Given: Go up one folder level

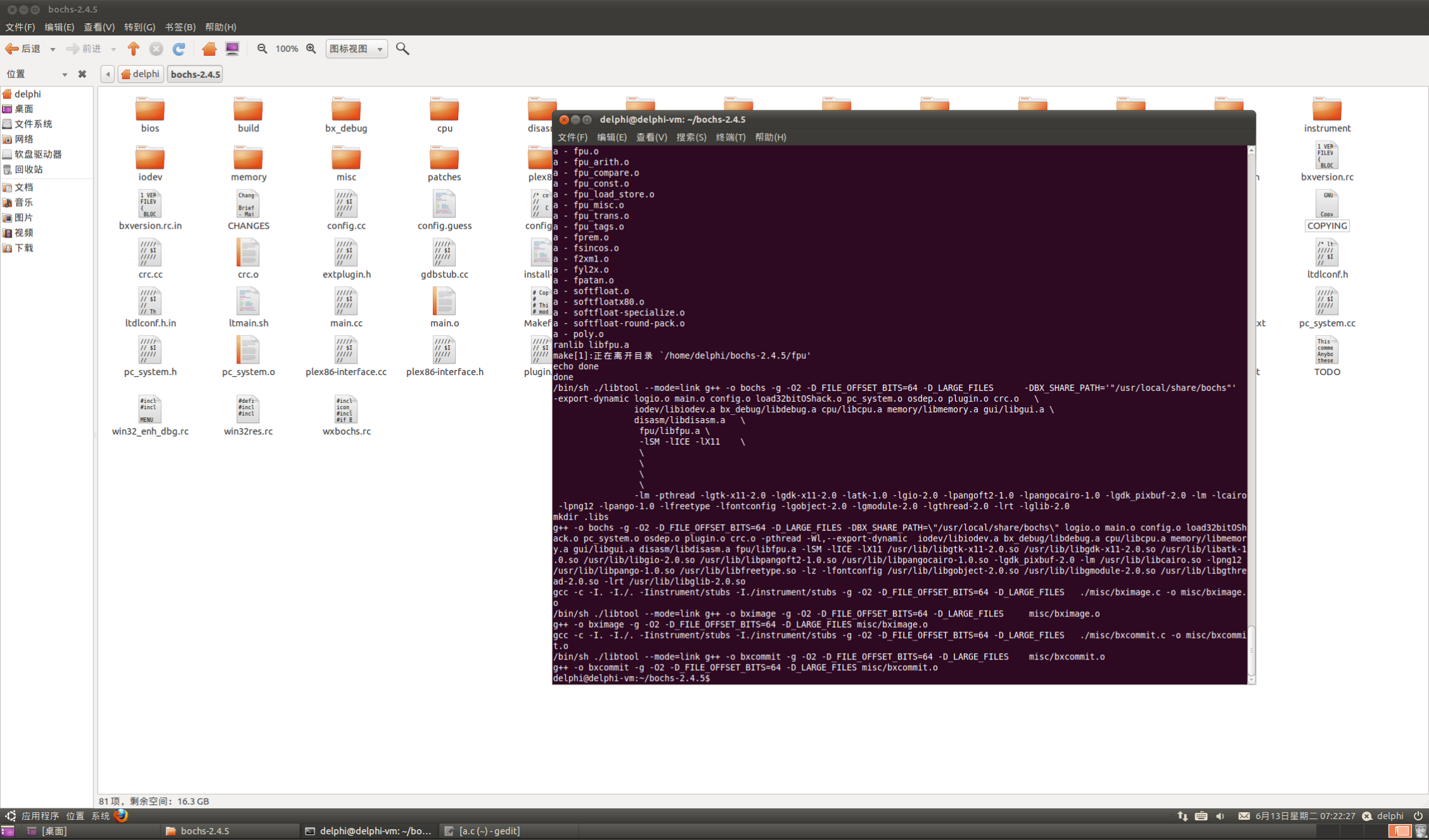Looking at the screenshot, I should coord(133,49).
